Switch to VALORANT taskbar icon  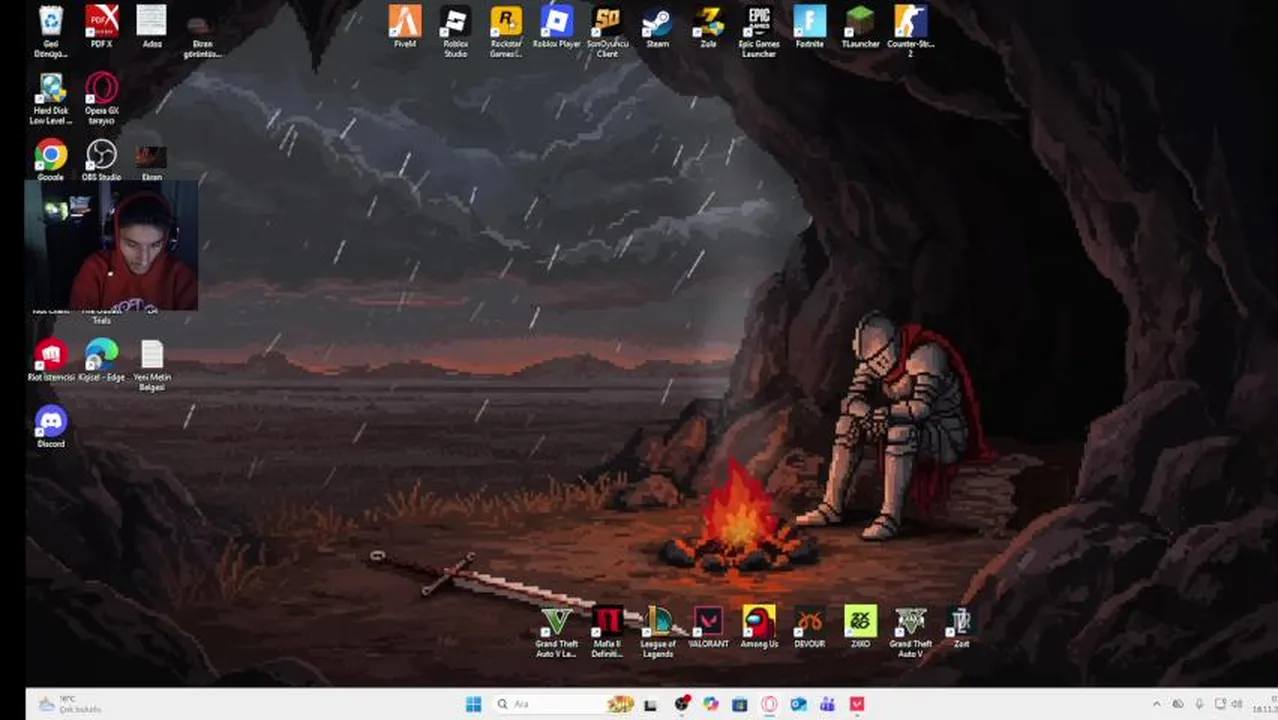tap(856, 704)
